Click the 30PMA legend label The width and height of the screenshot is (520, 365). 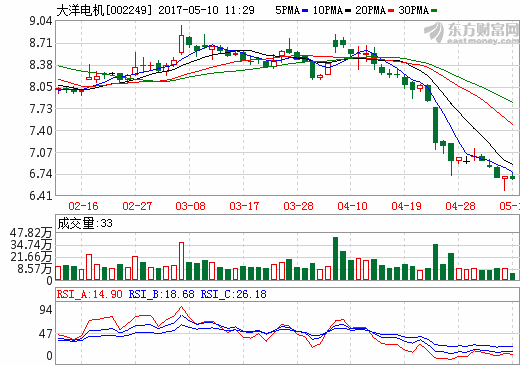pos(413,10)
